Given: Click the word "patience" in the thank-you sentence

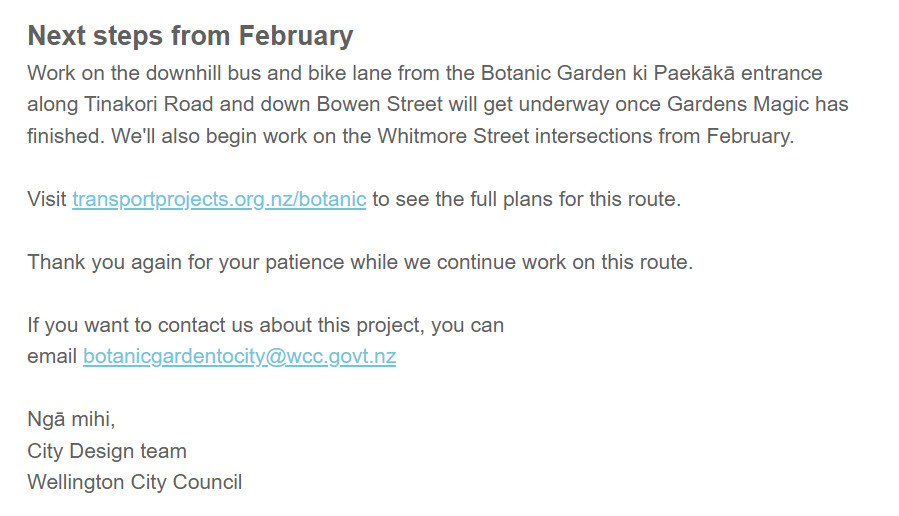Looking at the screenshot, I should pos(304,262).
